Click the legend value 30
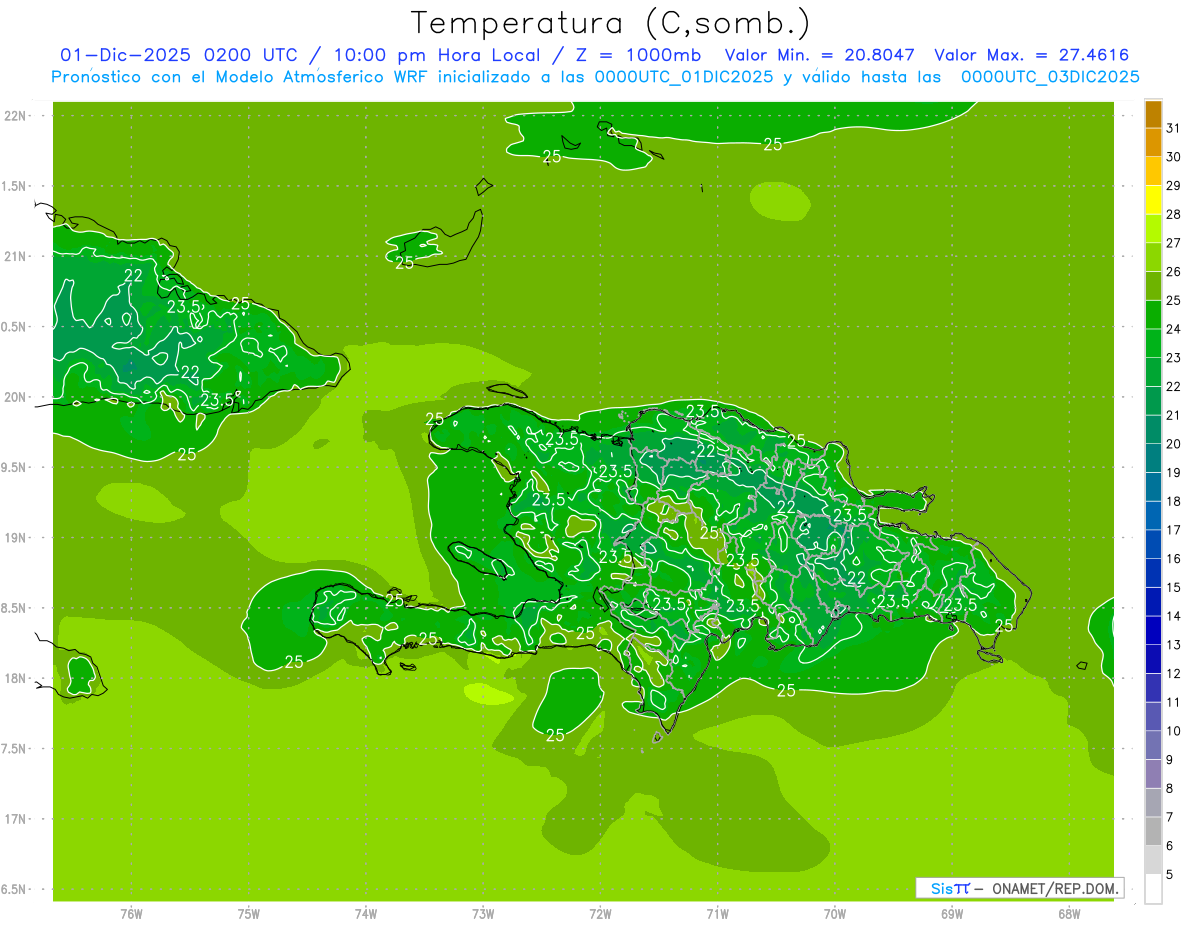This screenshot has height=927, width=1200. tap(1174, 157)
